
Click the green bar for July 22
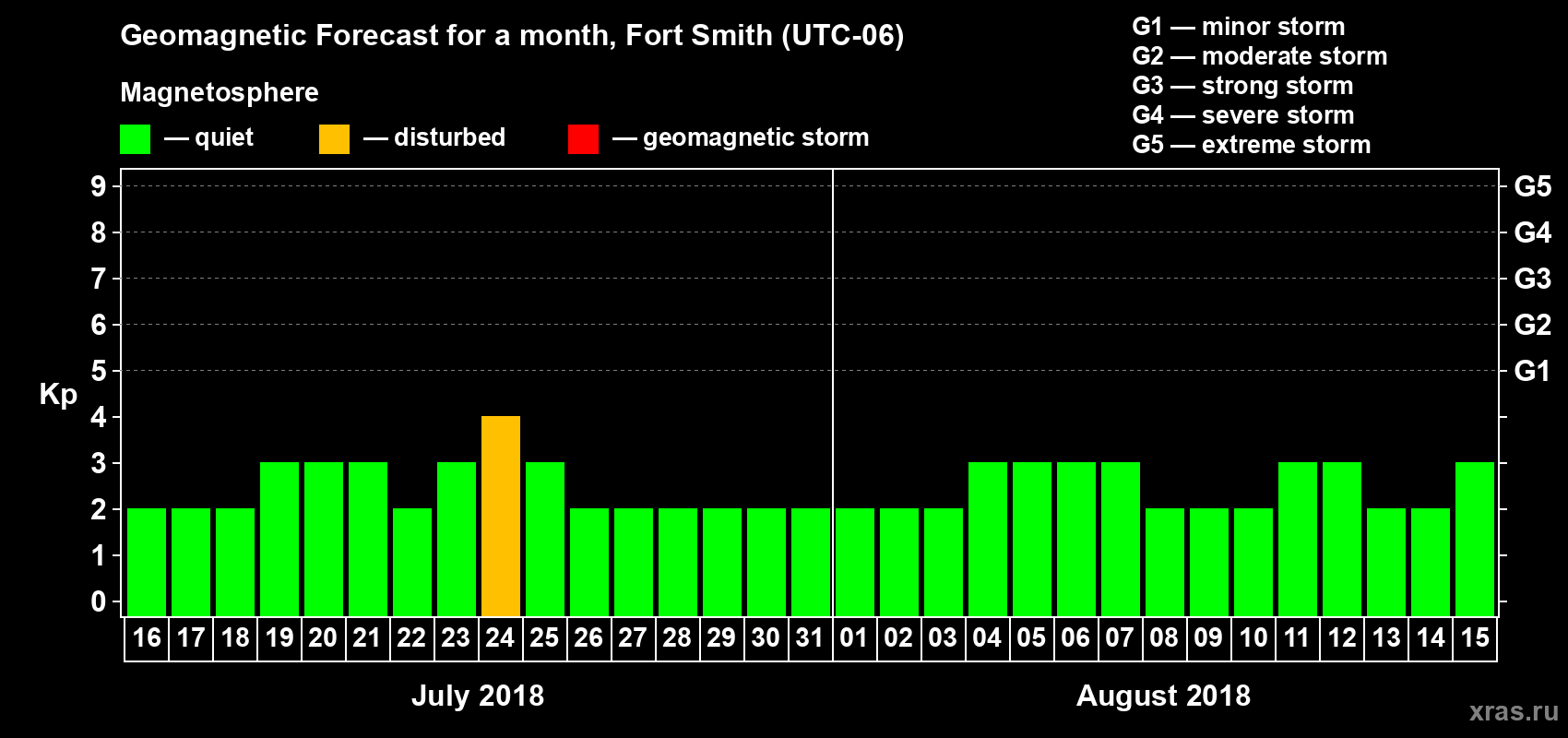pyautogui.click(x=412, y=562)
